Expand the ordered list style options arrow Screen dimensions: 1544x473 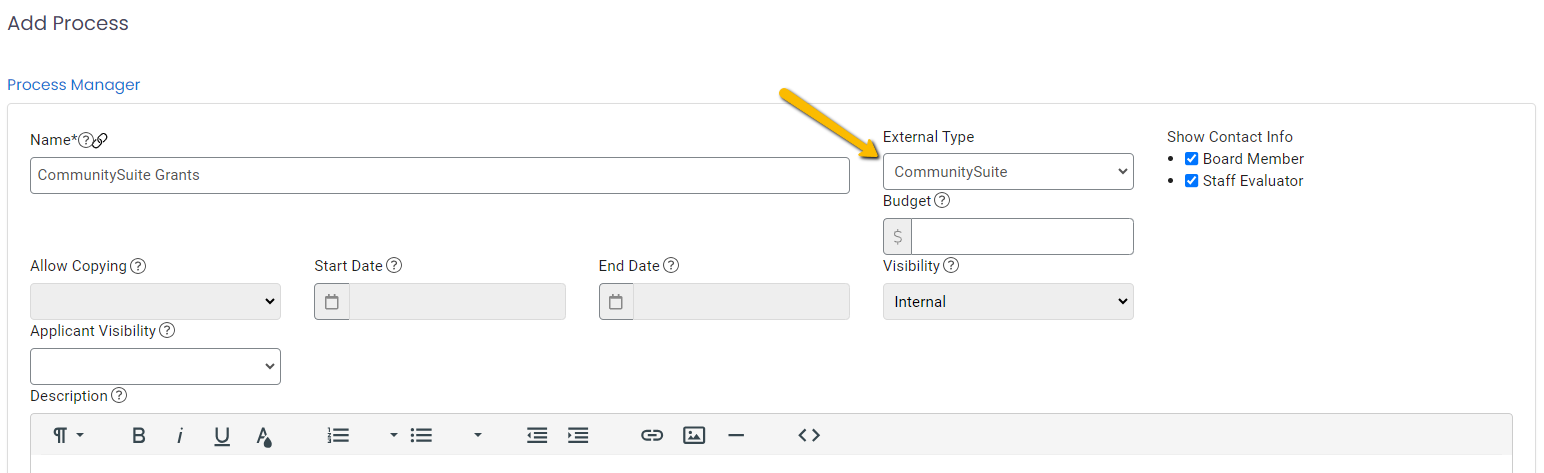point(393,435)
